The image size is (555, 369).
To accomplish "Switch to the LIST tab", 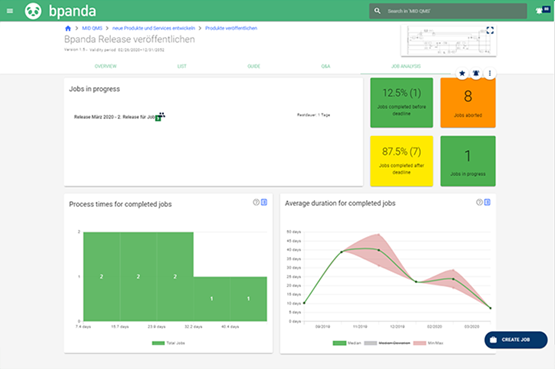I will coord(182,66).
